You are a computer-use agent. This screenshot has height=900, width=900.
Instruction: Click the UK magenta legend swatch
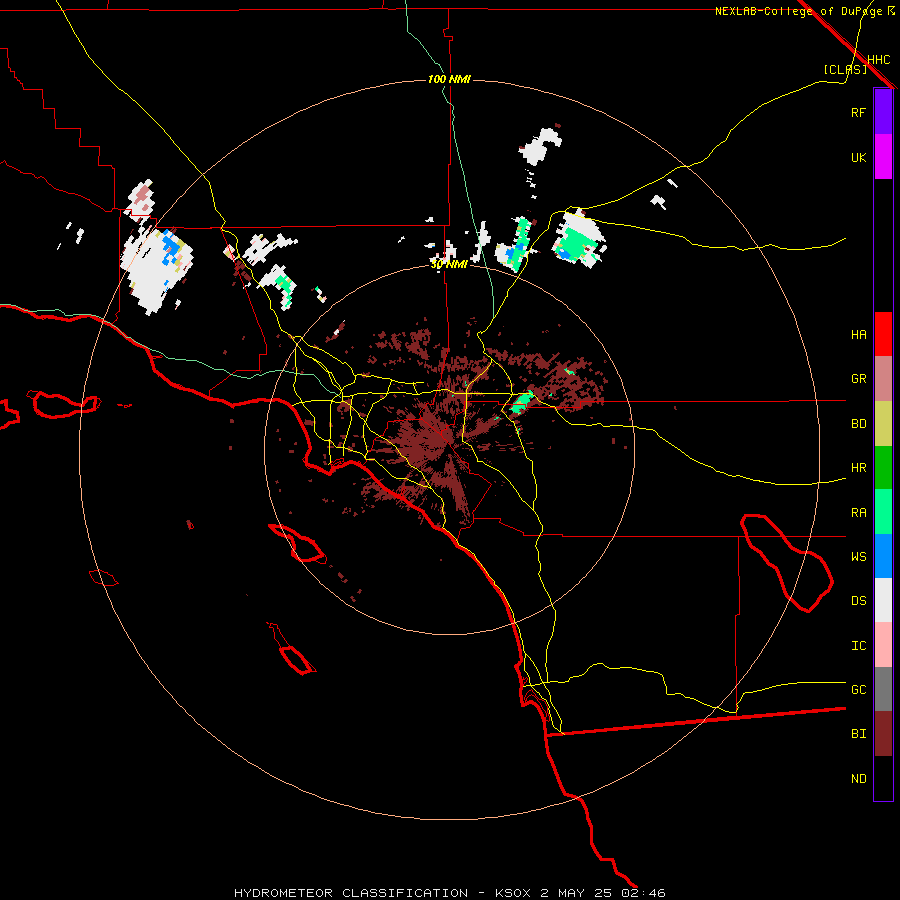pos(883,157)
